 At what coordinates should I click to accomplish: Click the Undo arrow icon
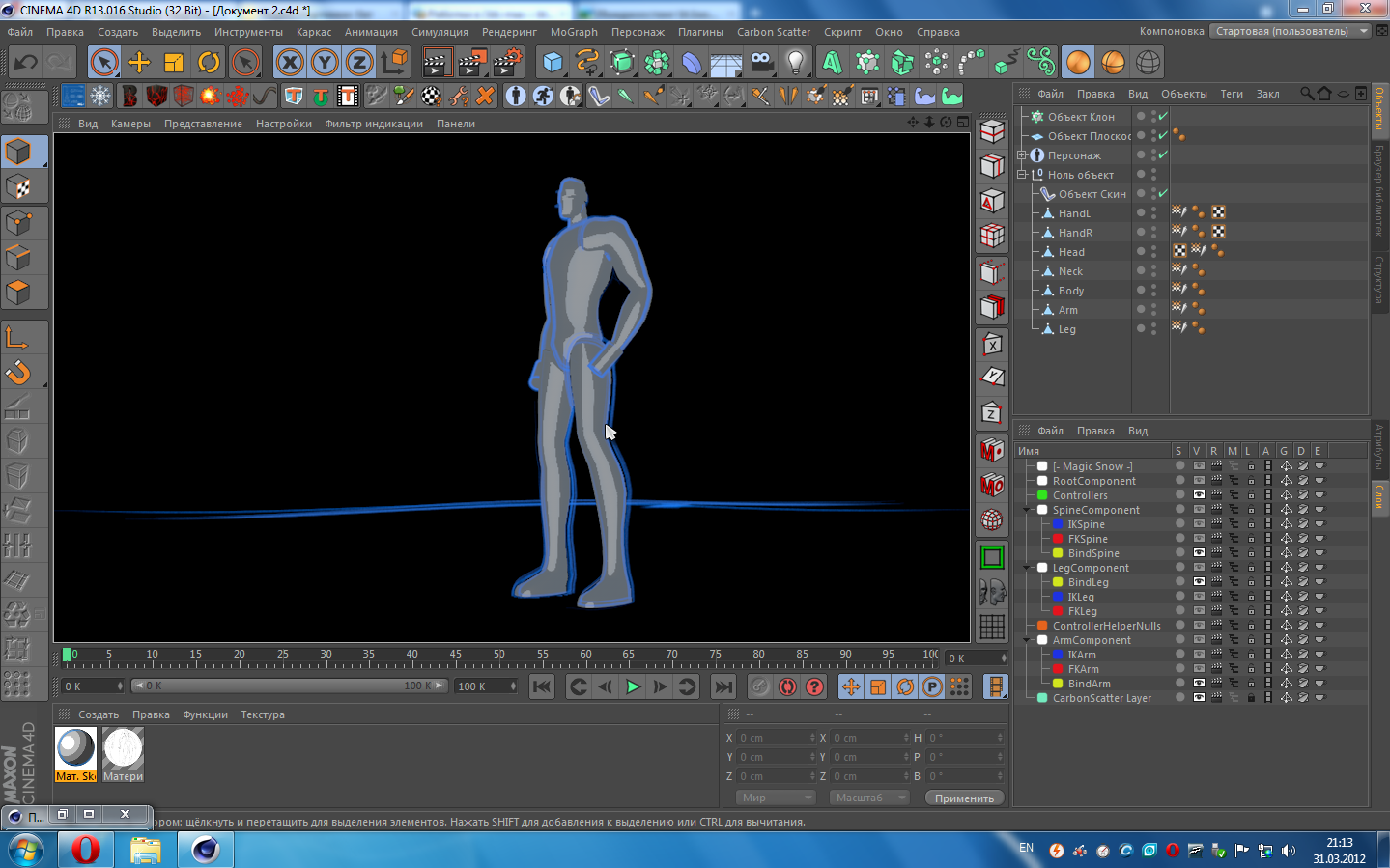26,63
